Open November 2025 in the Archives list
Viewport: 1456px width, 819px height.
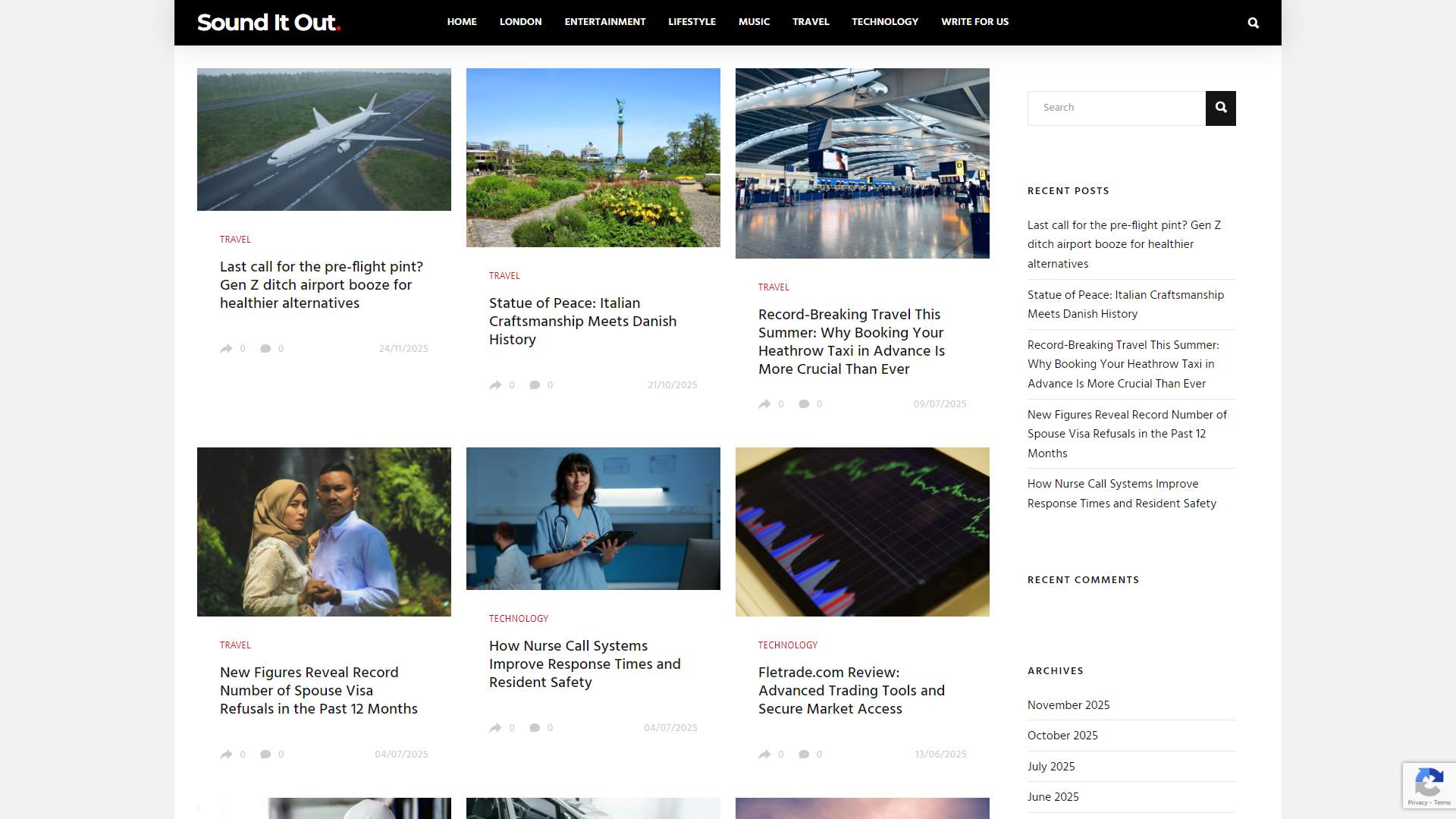click(x=1068, y=705)
